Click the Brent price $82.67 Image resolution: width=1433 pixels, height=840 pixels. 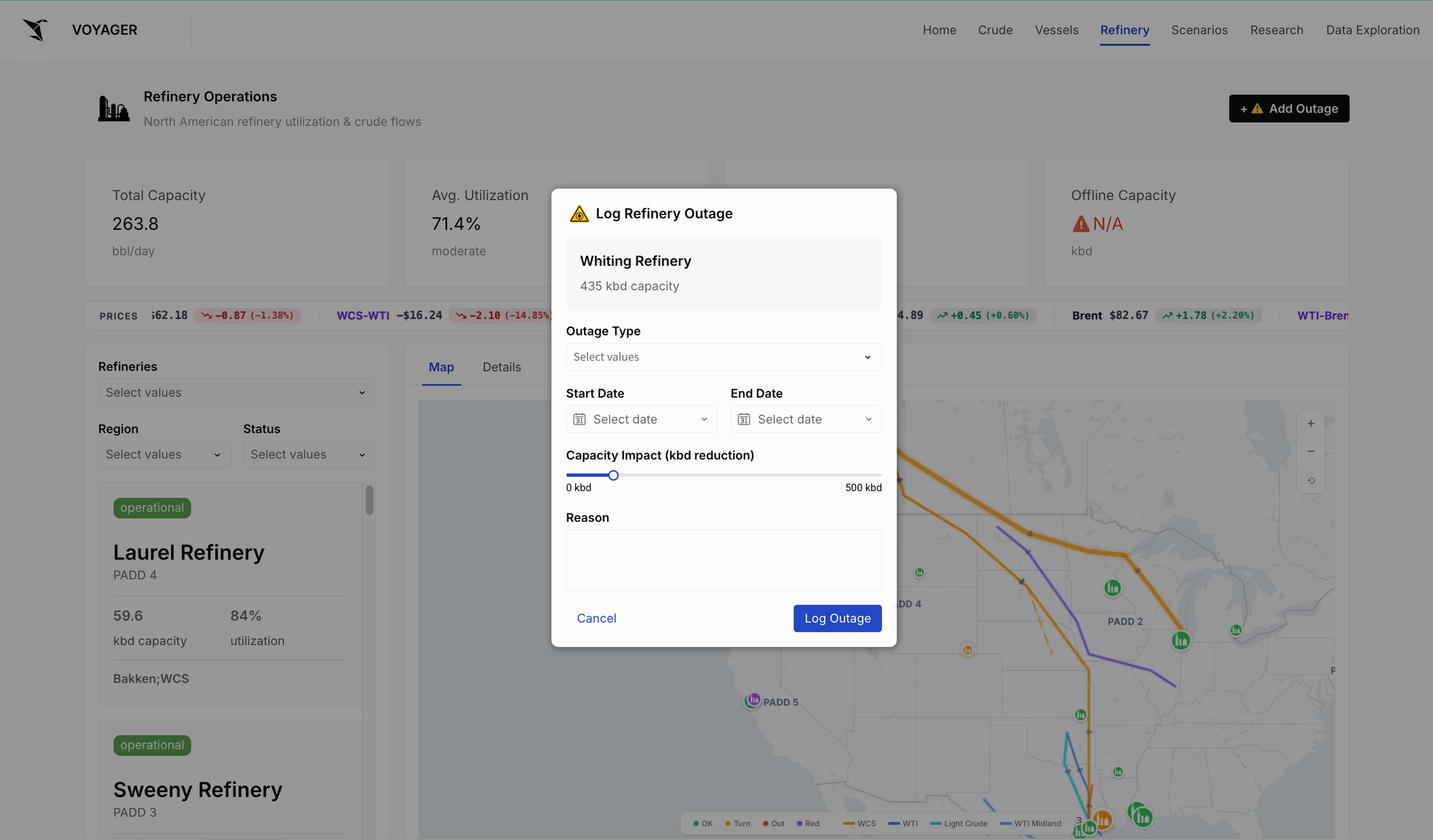pyautogui.click(x=1128, y=316)
